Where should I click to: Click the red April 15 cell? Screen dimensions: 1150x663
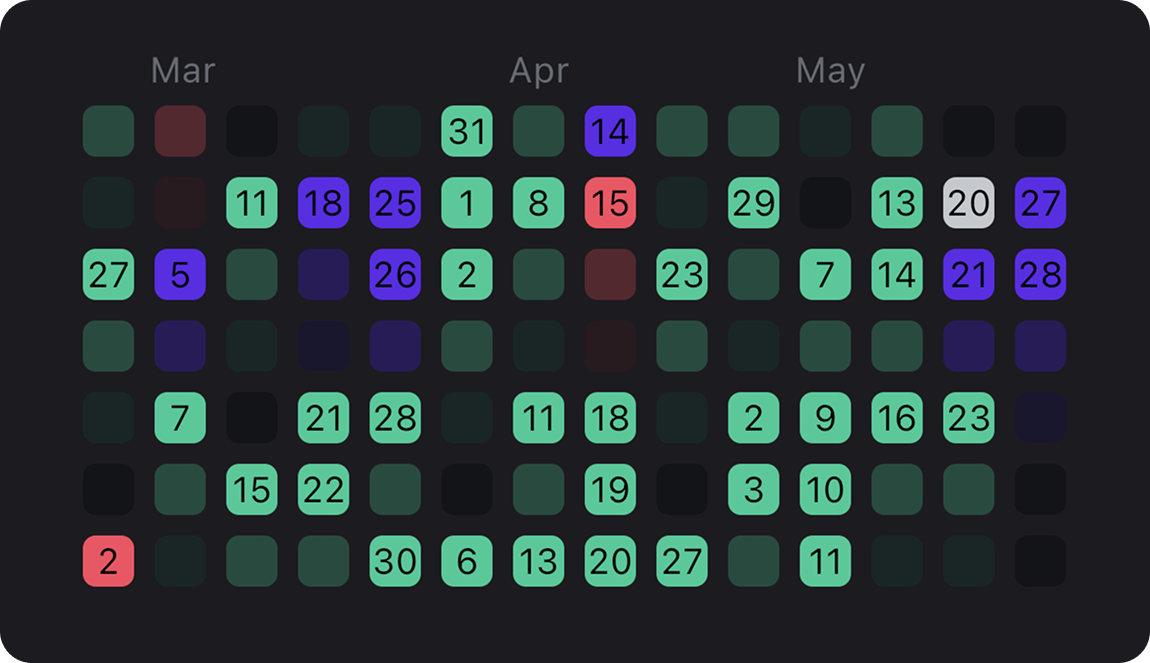(x=610, y=203)
